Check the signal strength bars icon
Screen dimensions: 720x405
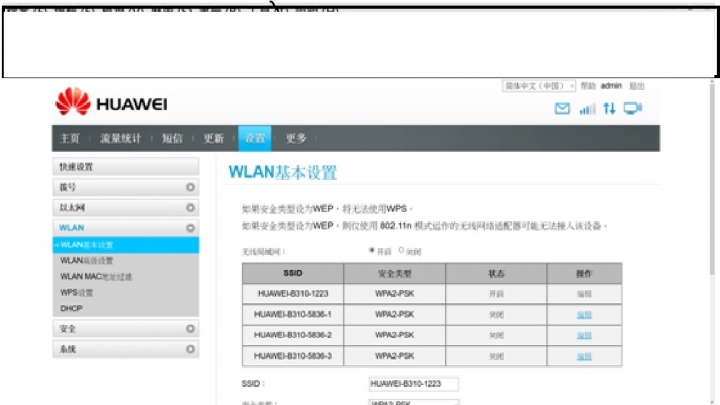(587, 109)
